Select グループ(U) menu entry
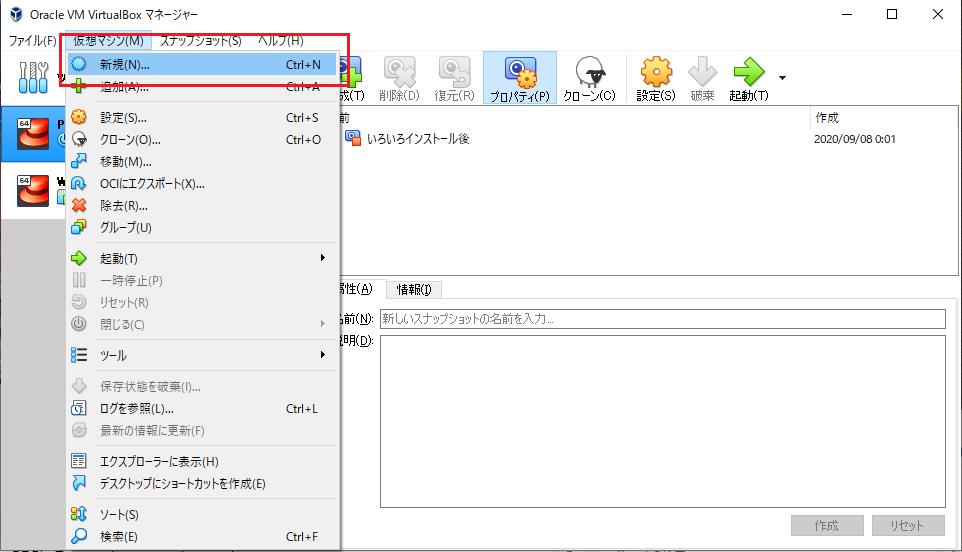 point(202,228)
